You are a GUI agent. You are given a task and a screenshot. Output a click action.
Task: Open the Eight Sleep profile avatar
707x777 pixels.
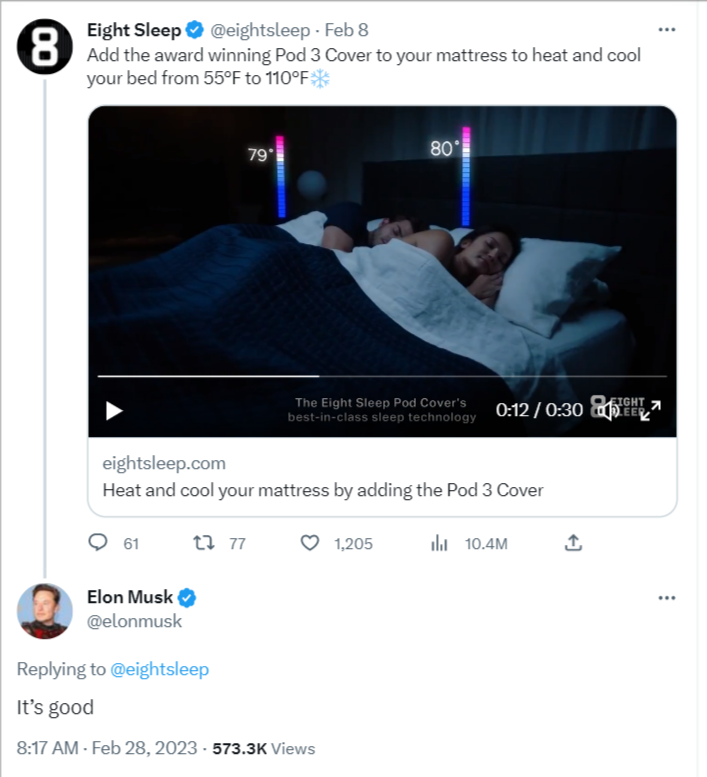point(45,47)
